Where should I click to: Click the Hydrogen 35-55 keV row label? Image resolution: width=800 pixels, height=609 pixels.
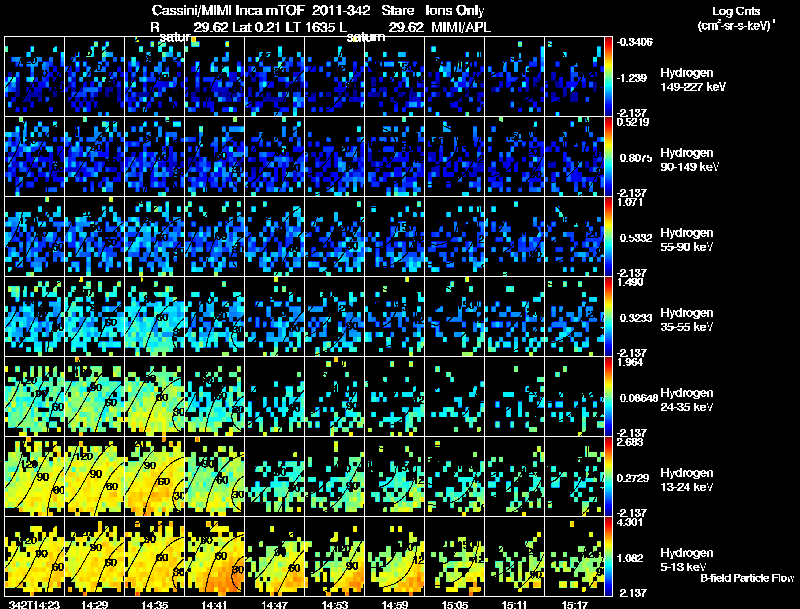tap(687, 320)
